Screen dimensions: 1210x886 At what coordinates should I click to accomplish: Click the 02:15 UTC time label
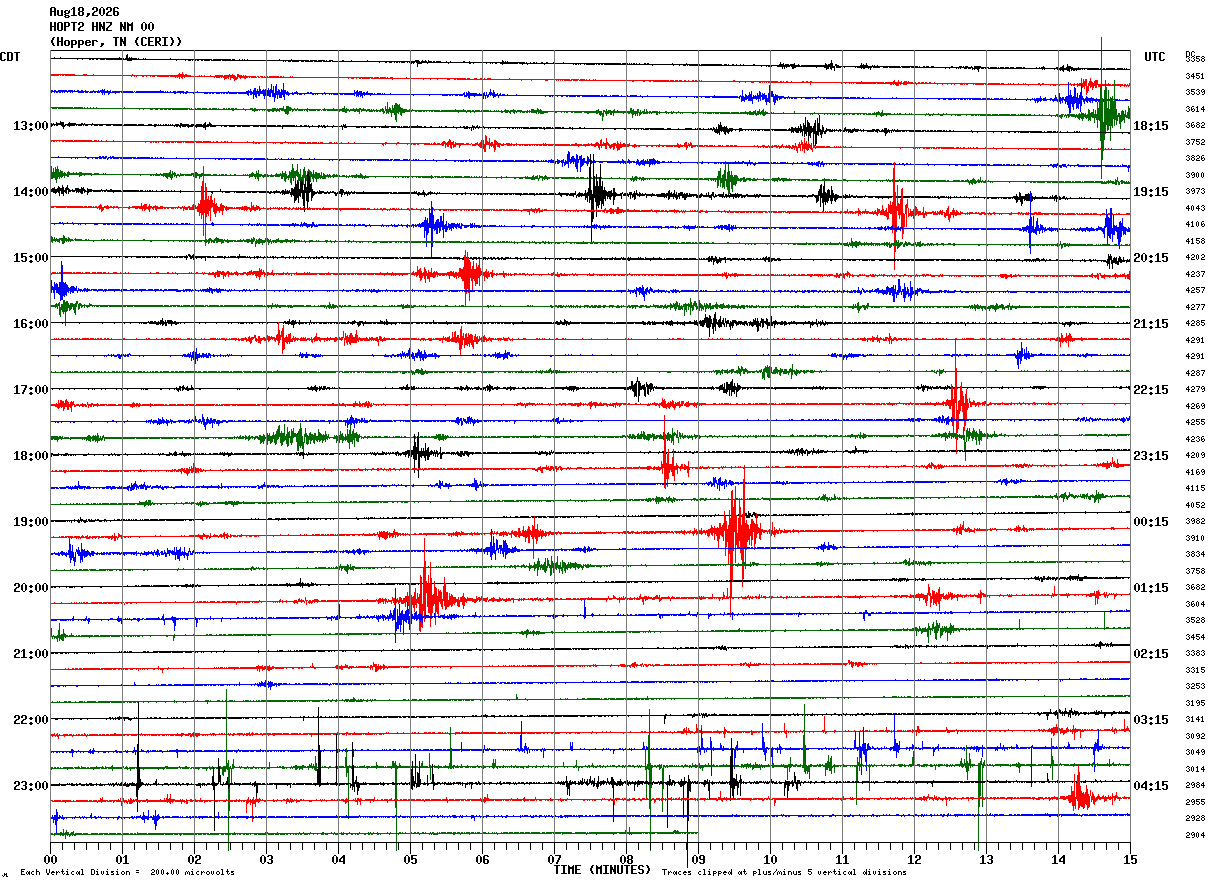coord(1151,654)
